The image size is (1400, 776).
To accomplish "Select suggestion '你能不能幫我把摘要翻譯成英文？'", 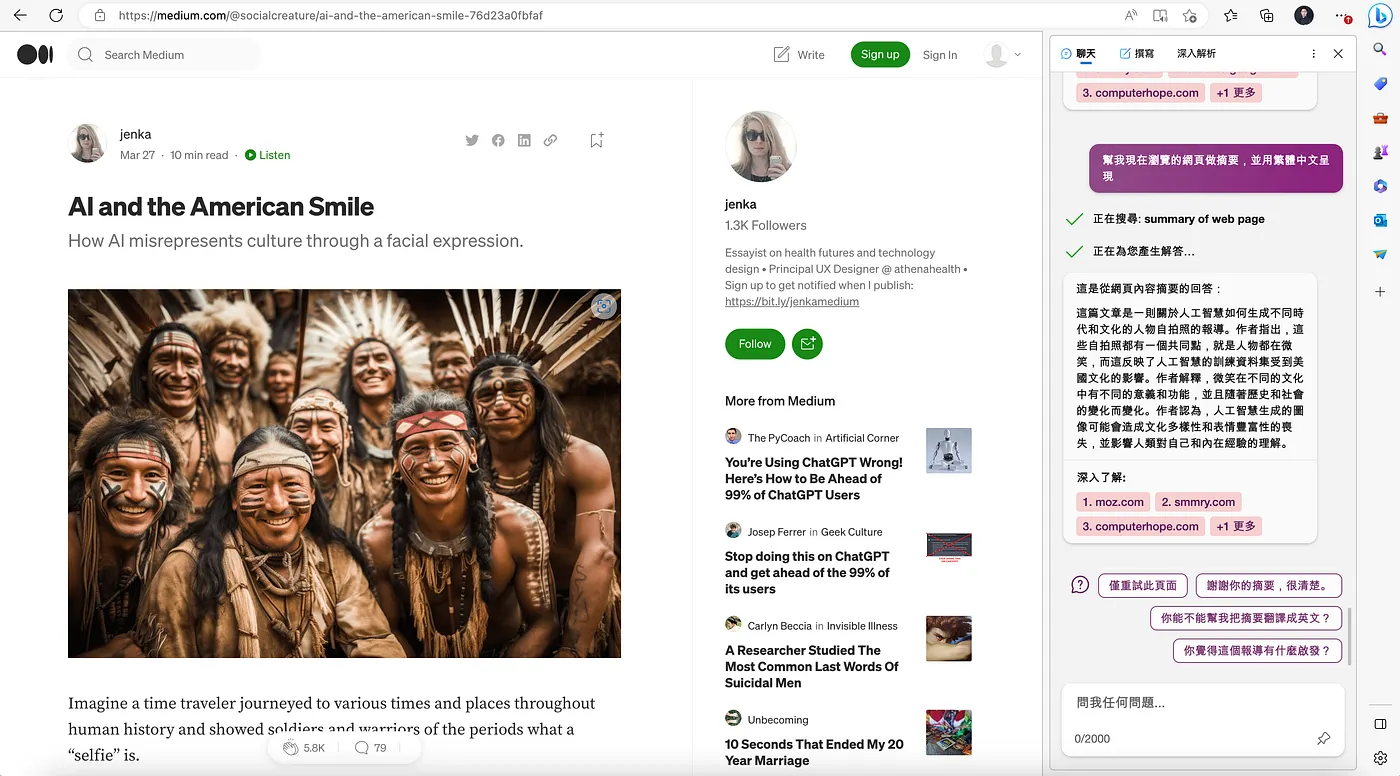I will (x=1245, y=618).
